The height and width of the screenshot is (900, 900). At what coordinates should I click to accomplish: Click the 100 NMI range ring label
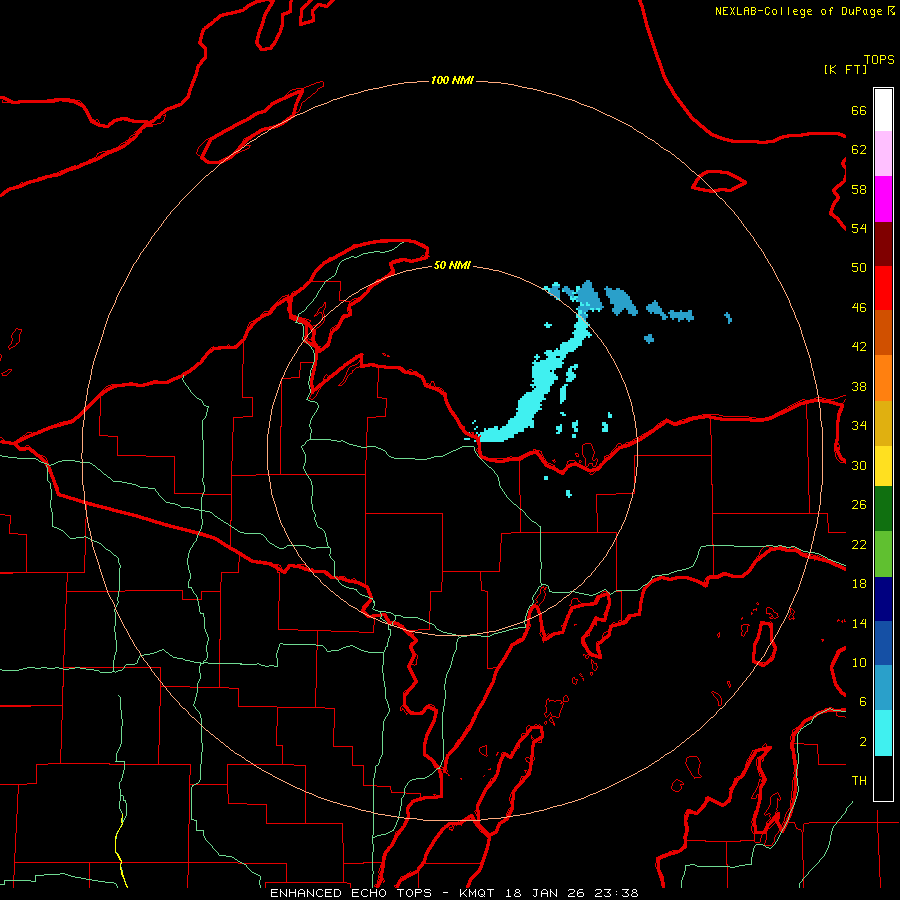452,80
